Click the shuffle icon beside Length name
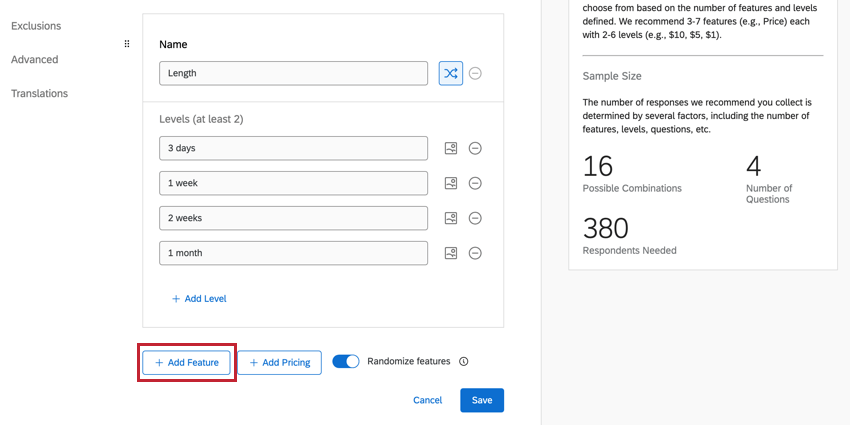The image size is (850, 425). [x=451, y=73]
